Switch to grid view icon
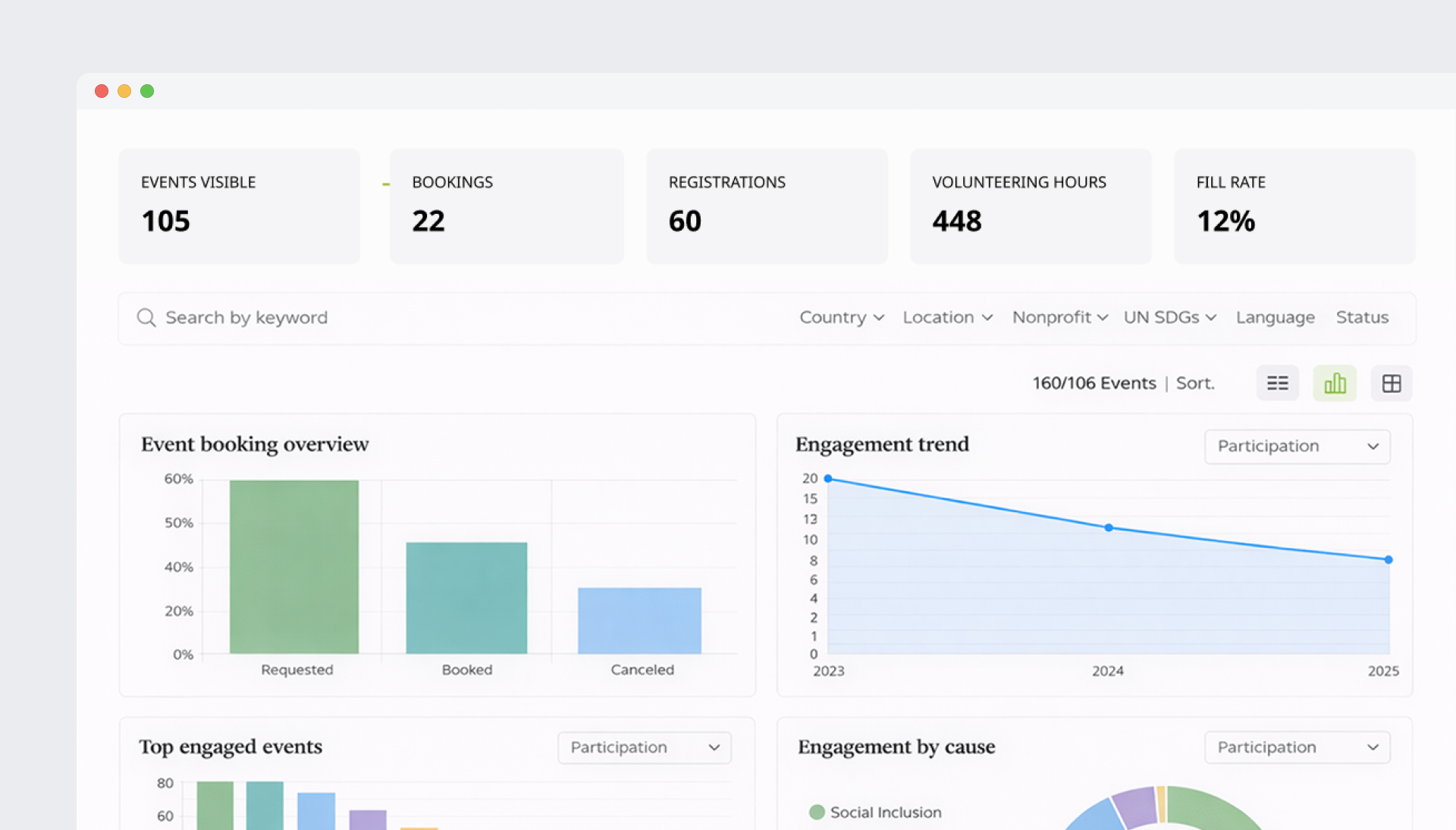This screenshot has height=830, width=1456. click(1391, 383)
